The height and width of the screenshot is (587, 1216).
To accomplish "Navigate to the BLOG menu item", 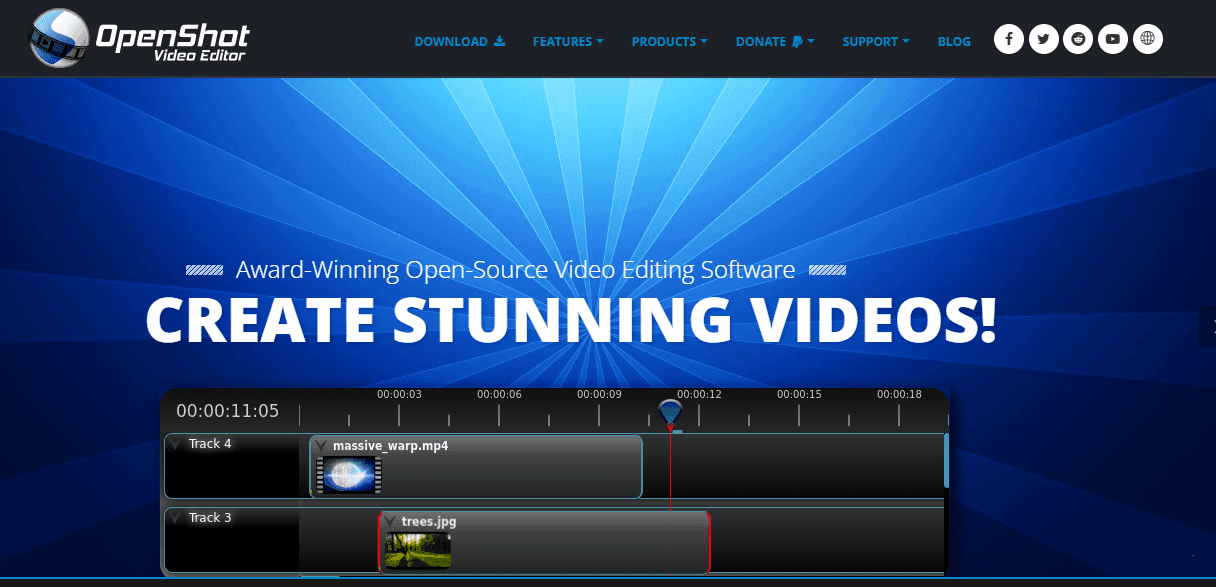I will click(x=954, y=41).
